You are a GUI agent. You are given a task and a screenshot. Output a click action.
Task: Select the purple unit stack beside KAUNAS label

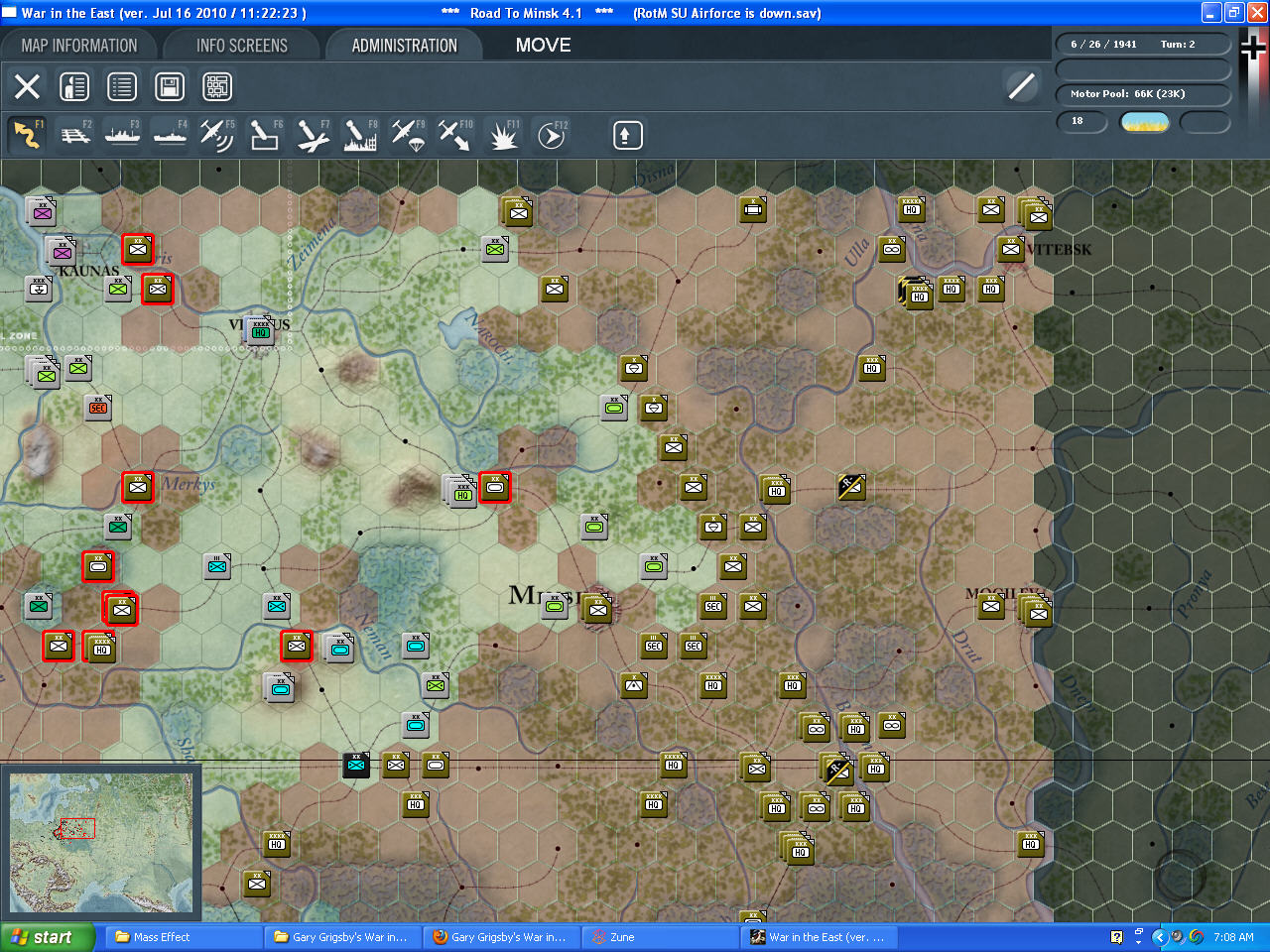point(62,252)
